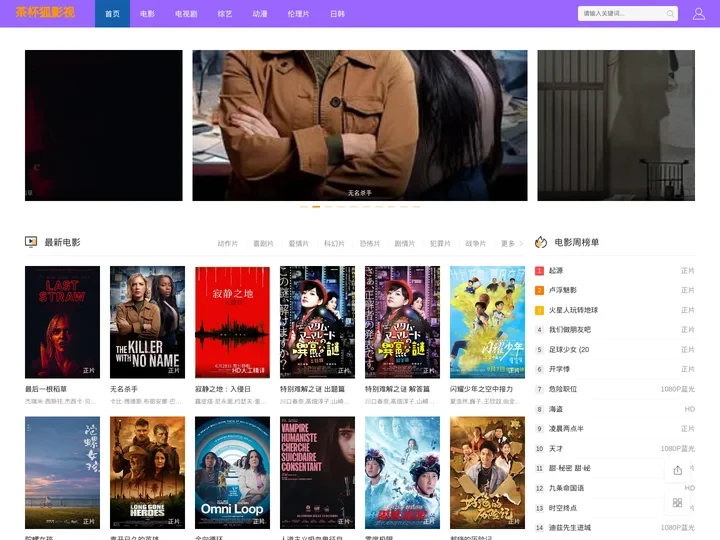Filter by 战争片 genre
The height and width of the screenshot is (540, 720).
475,243
